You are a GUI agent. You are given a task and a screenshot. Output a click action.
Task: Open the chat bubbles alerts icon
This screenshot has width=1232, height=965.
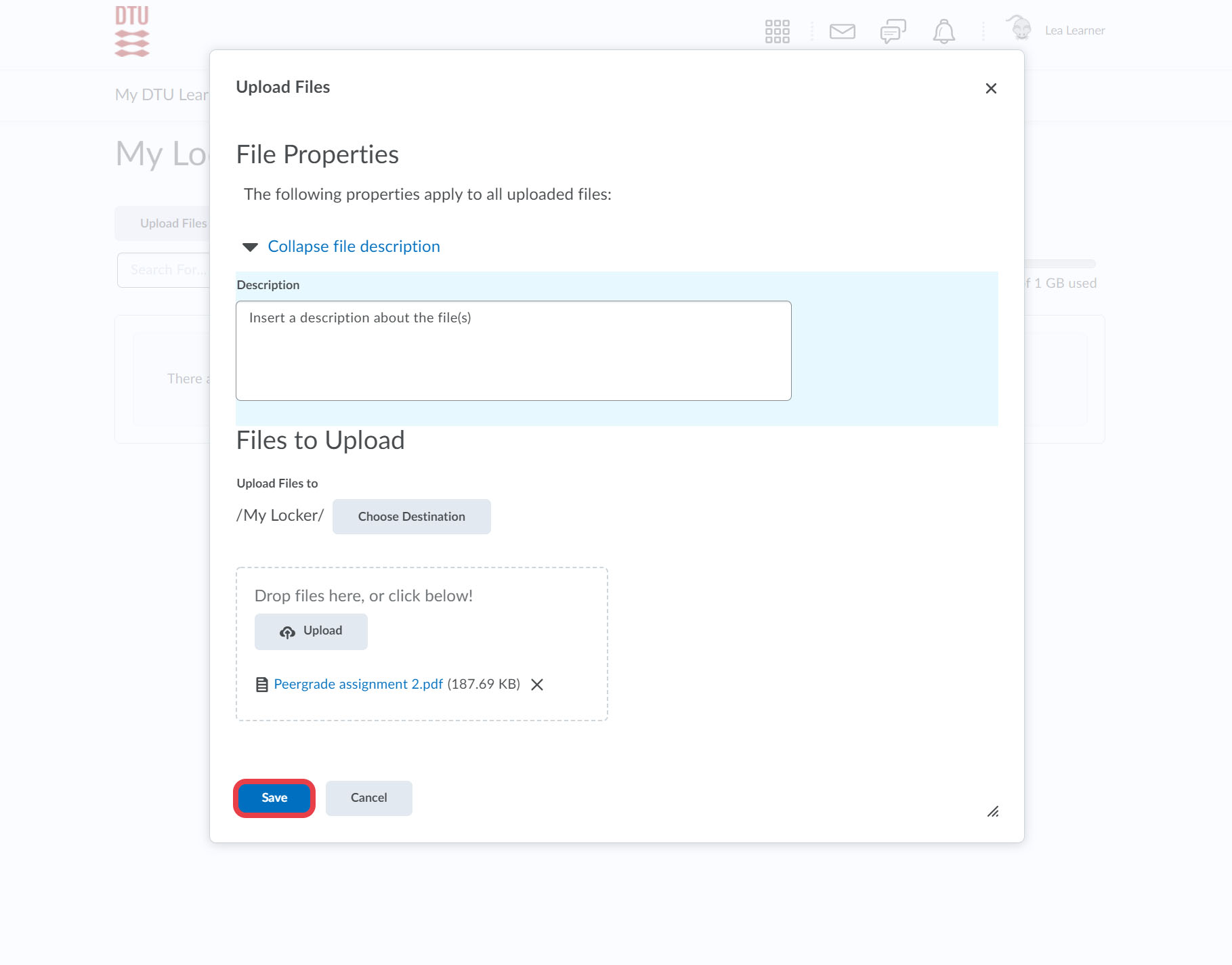coord(893,31)
